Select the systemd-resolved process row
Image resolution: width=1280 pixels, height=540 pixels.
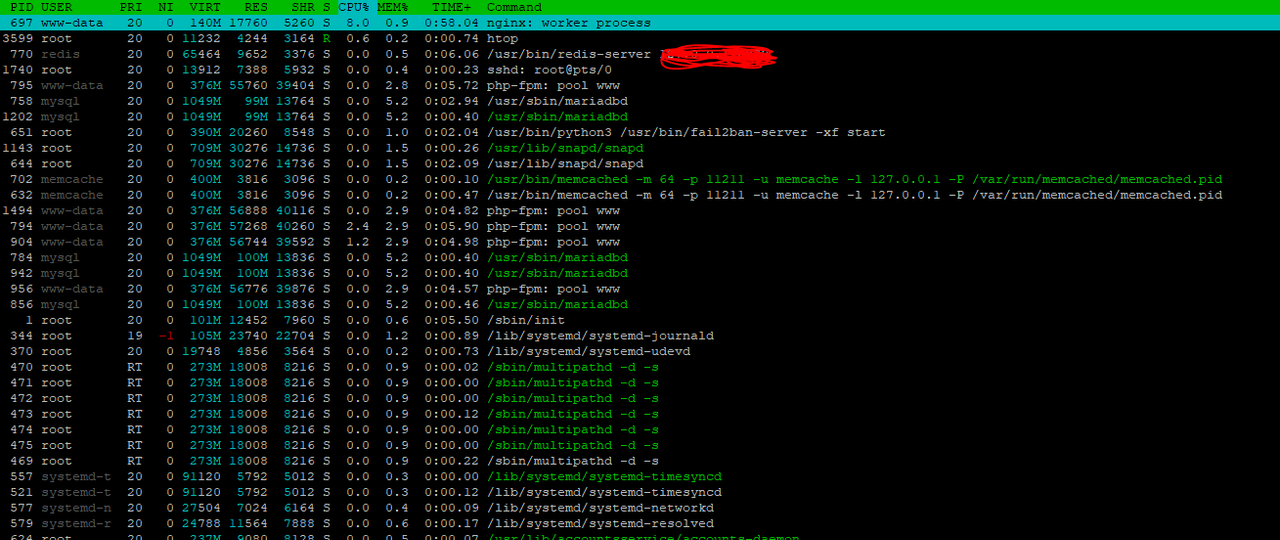640,523
